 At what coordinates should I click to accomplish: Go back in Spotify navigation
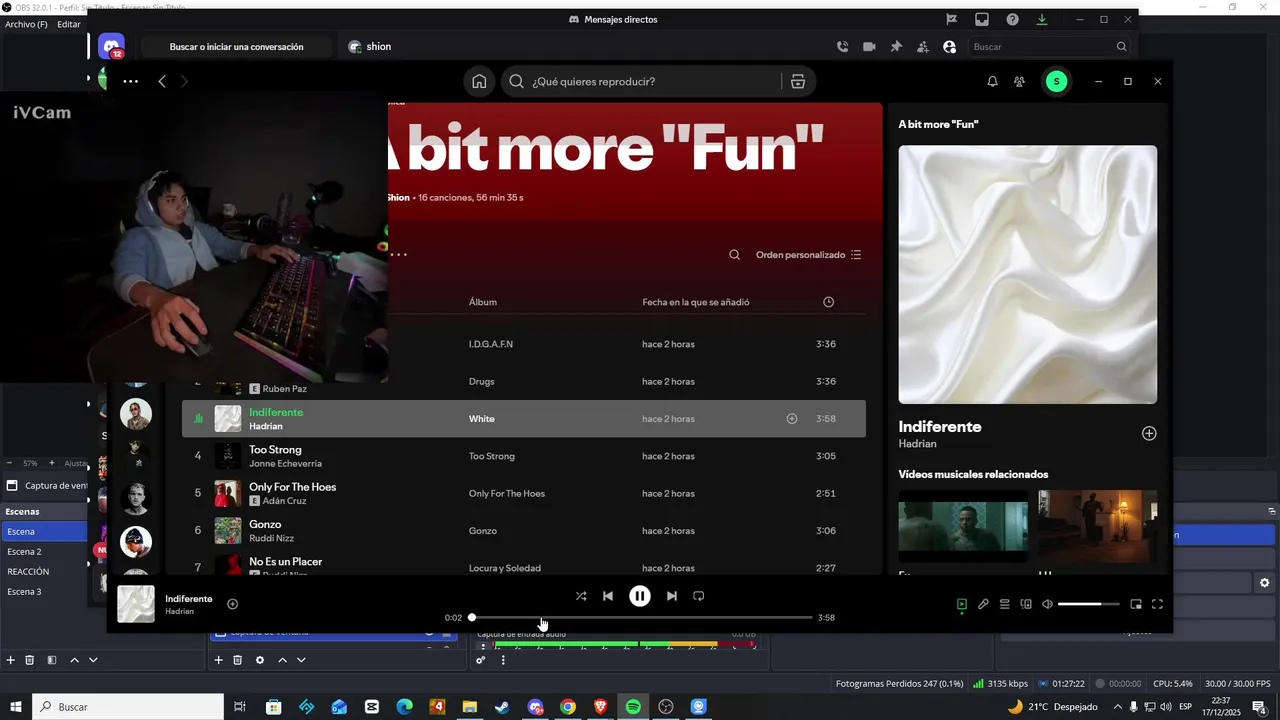162,82
